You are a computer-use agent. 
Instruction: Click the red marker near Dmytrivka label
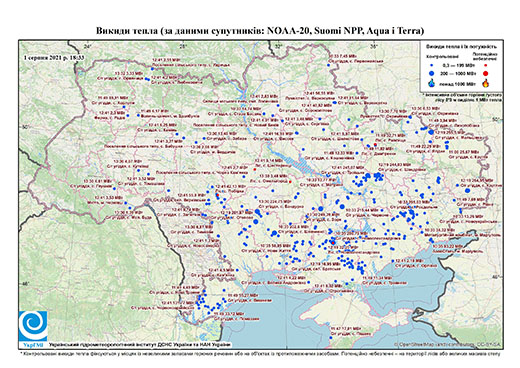point(375,144)
